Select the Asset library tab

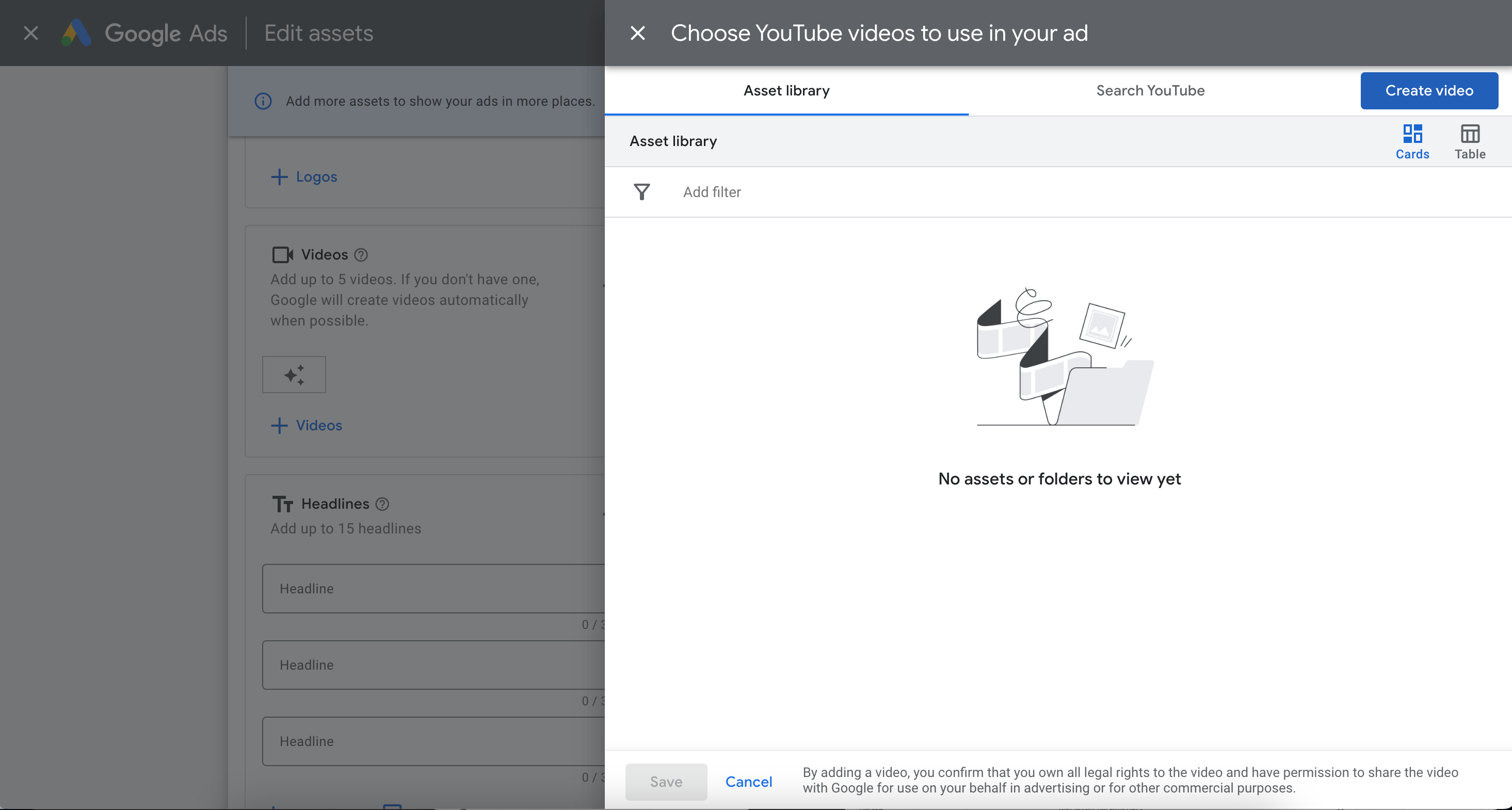(x=786, y=90)
